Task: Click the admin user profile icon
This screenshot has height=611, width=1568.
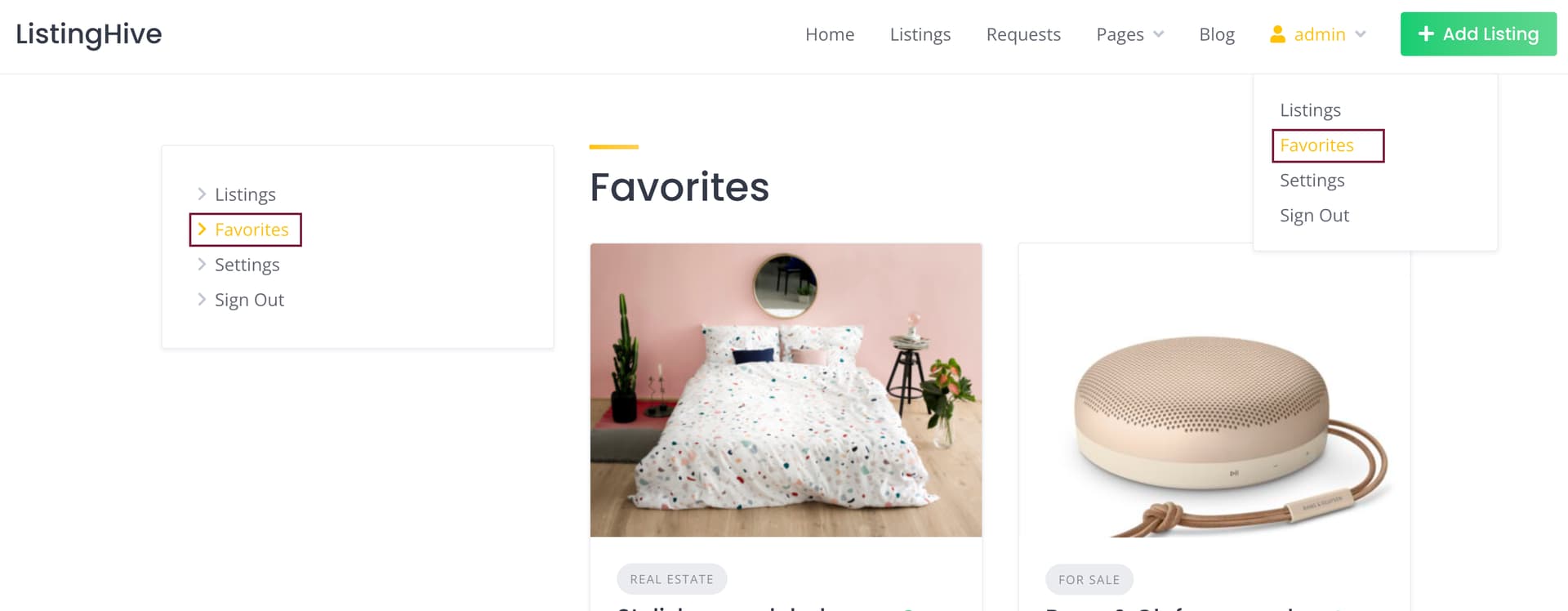Action: pos(1277,34)
